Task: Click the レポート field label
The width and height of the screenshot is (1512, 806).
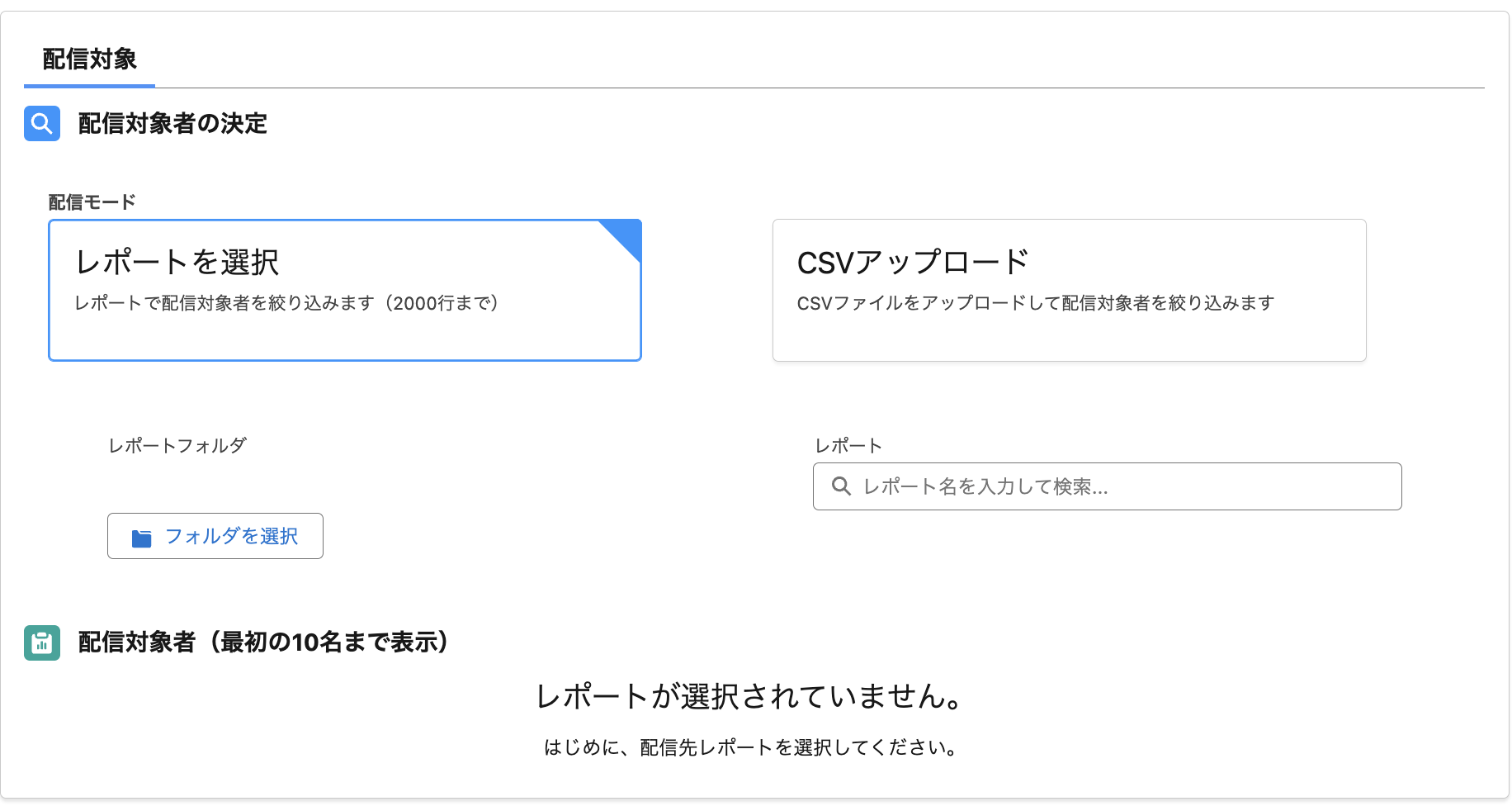Action: click(x=848, y=446)
